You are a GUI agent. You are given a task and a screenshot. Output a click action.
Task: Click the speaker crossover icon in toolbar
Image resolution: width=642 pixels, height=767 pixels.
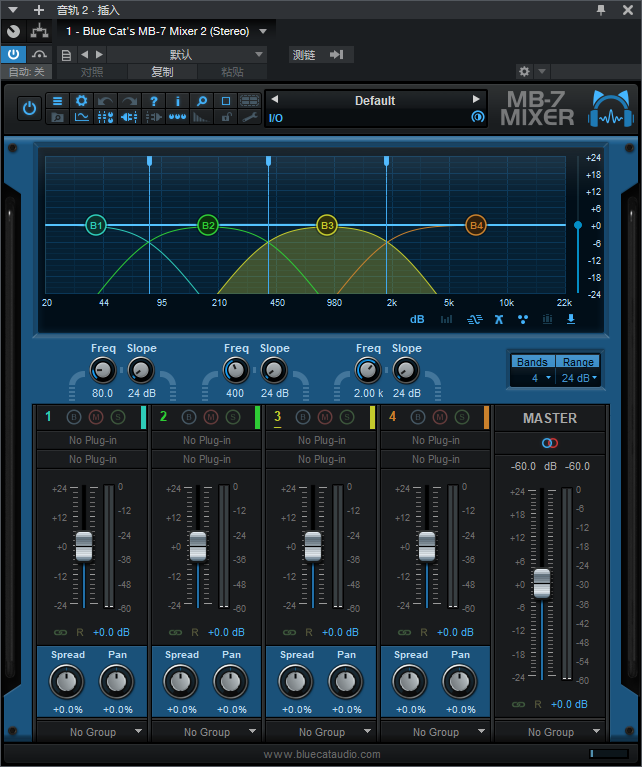(129, 117)
